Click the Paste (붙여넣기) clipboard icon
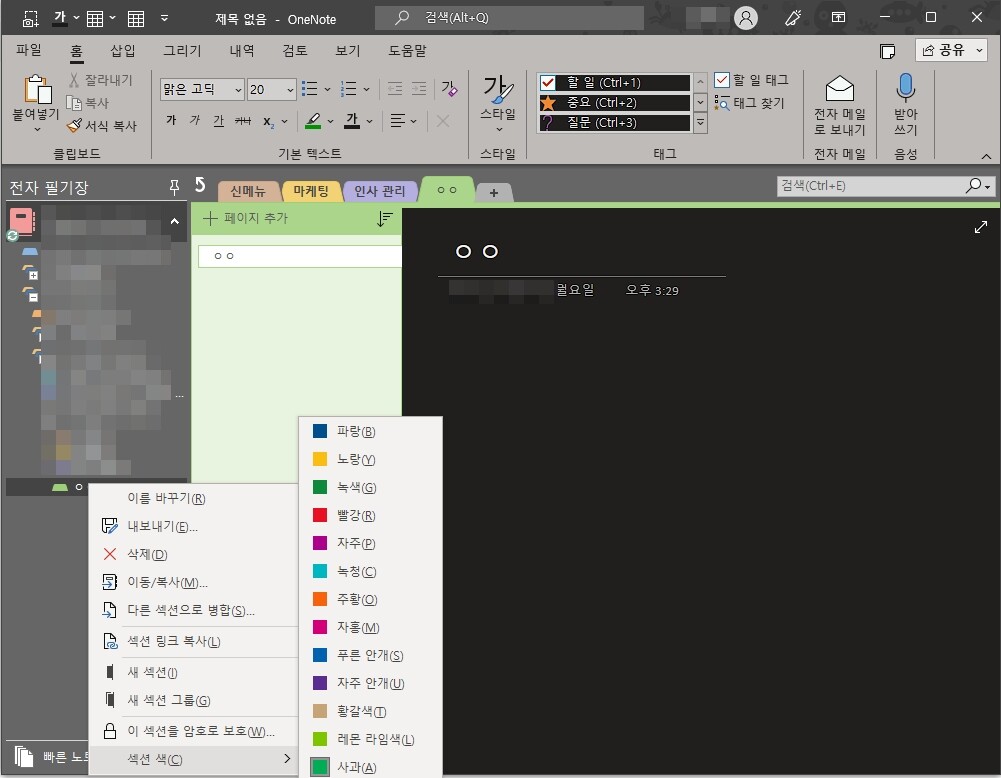Screen dimensions: 1001x778 pos(37,89)
